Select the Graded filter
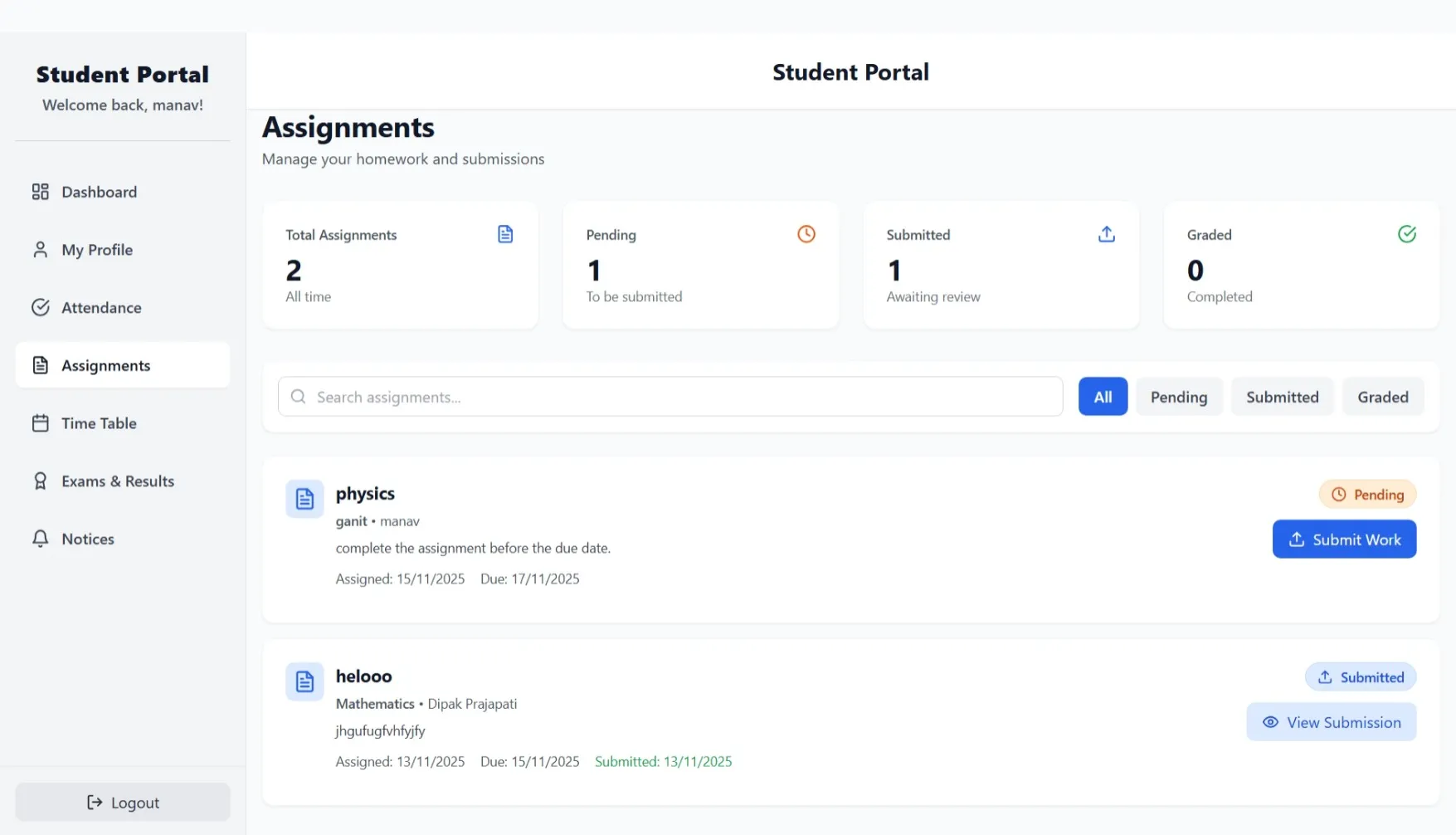The height and width of the screenshot is (835, 1456). (x=1382, y=397)
